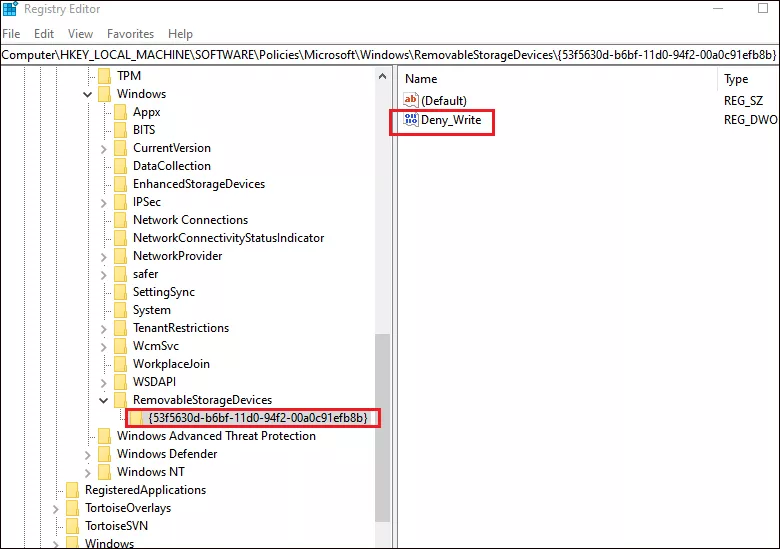Image resolution: width=780 pixels, height=549 pixels.
Task: Select the Windows NT key name
Action: (151, 472)
